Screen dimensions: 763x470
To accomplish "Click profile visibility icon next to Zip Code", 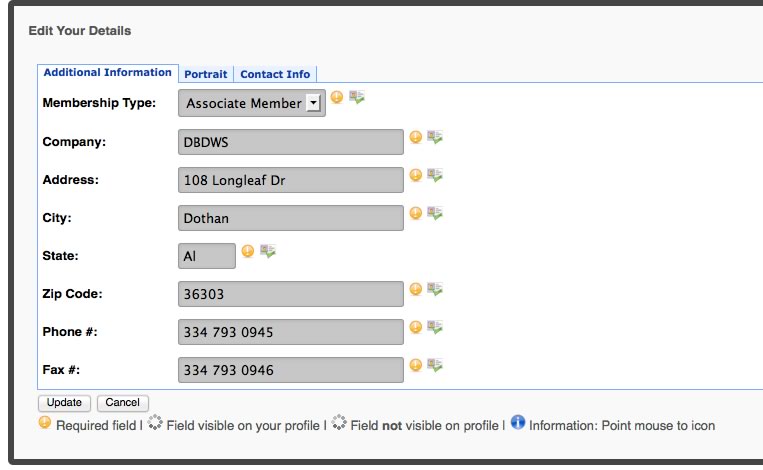I will (x=435, y=289).
